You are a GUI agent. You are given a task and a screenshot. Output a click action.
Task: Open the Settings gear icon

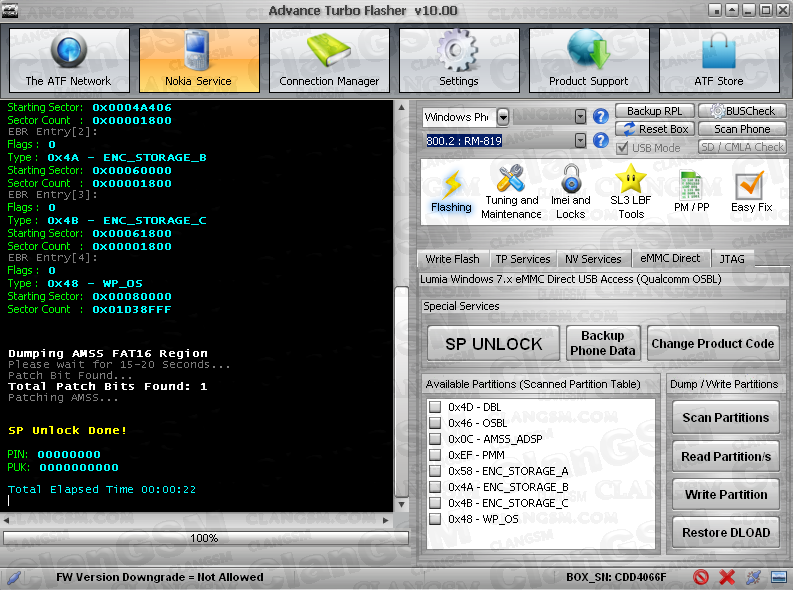(457, 51)
